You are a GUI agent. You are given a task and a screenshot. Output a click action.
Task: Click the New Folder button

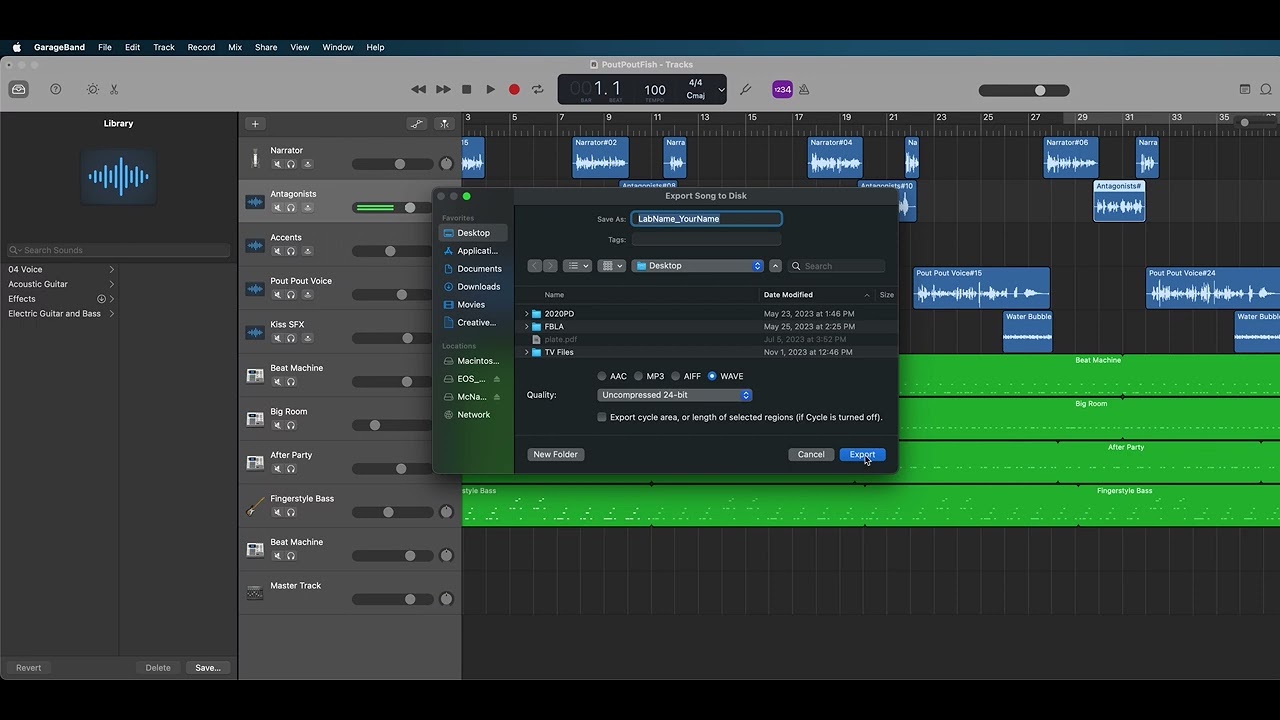(555, 455)
